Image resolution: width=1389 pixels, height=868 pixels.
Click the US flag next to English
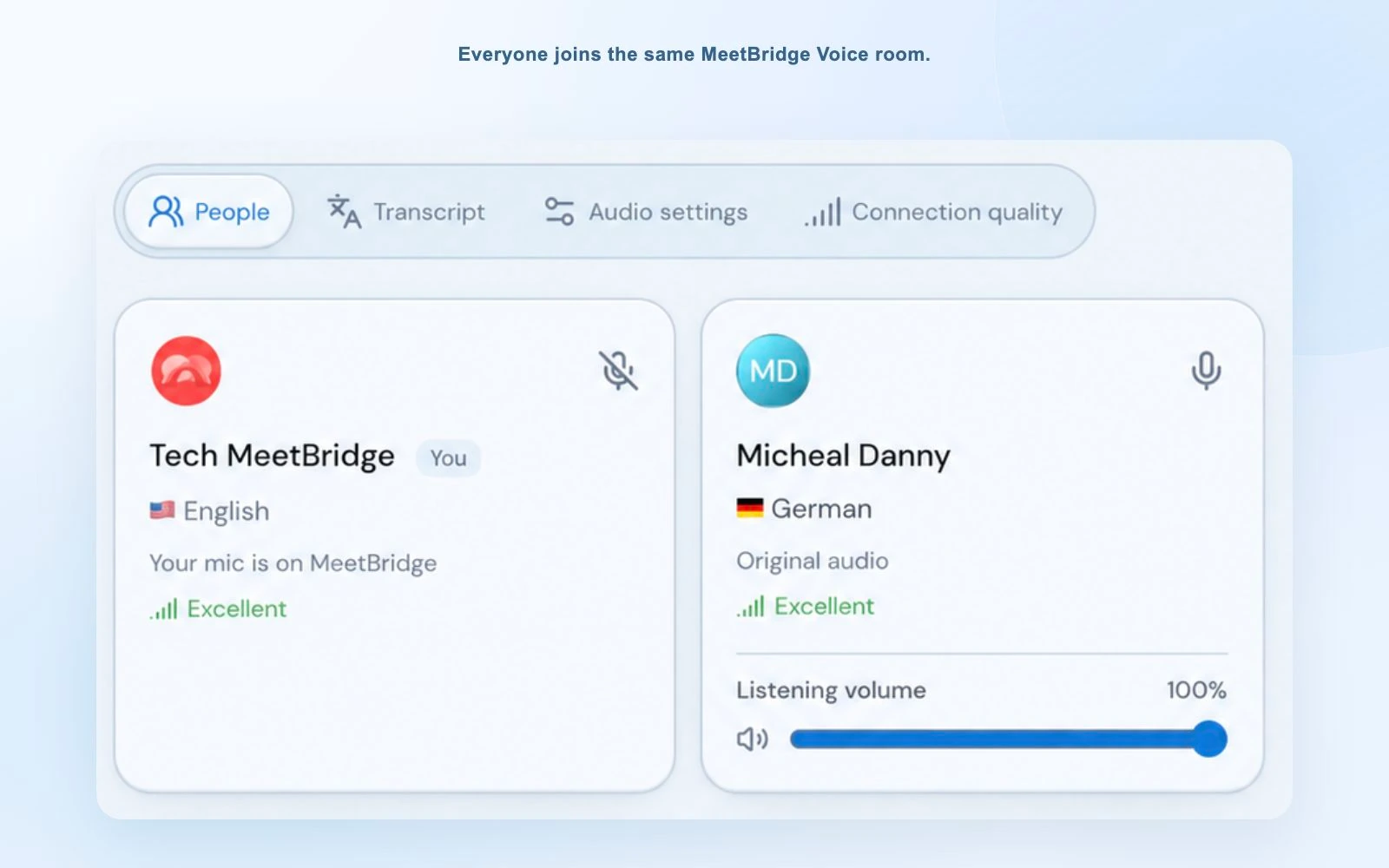(x=162, y=510)
